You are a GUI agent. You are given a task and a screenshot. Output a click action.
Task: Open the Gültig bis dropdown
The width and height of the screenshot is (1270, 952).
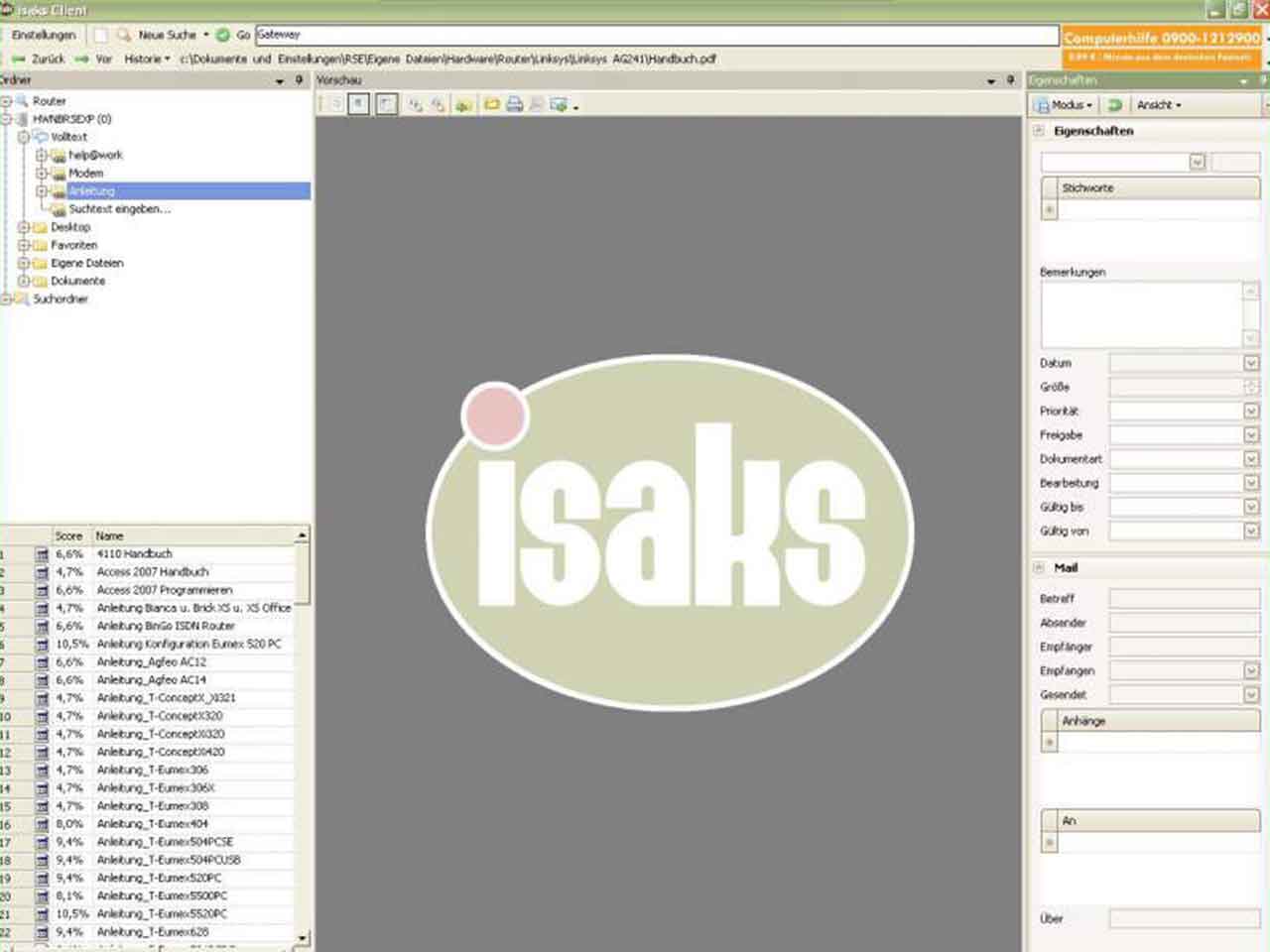coord(1251,507)
